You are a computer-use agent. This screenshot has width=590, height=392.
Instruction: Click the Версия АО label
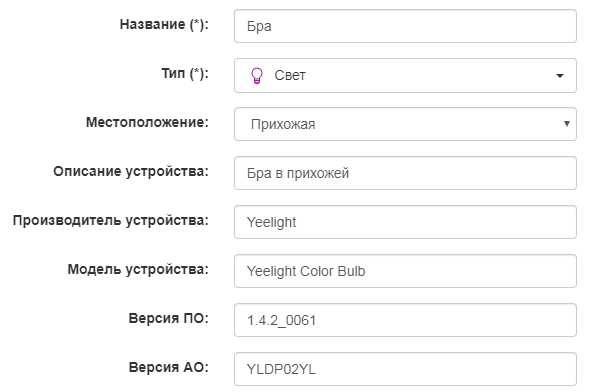point(169,367)
